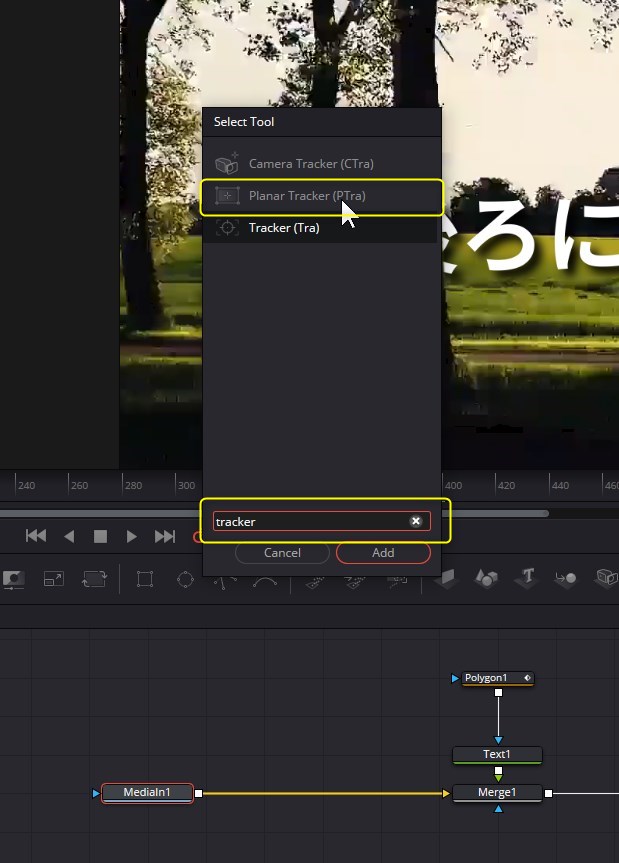Click the Text1 output square
Image resolution: width=619 pixels, height=863 pixels.
tap(499, 770)
